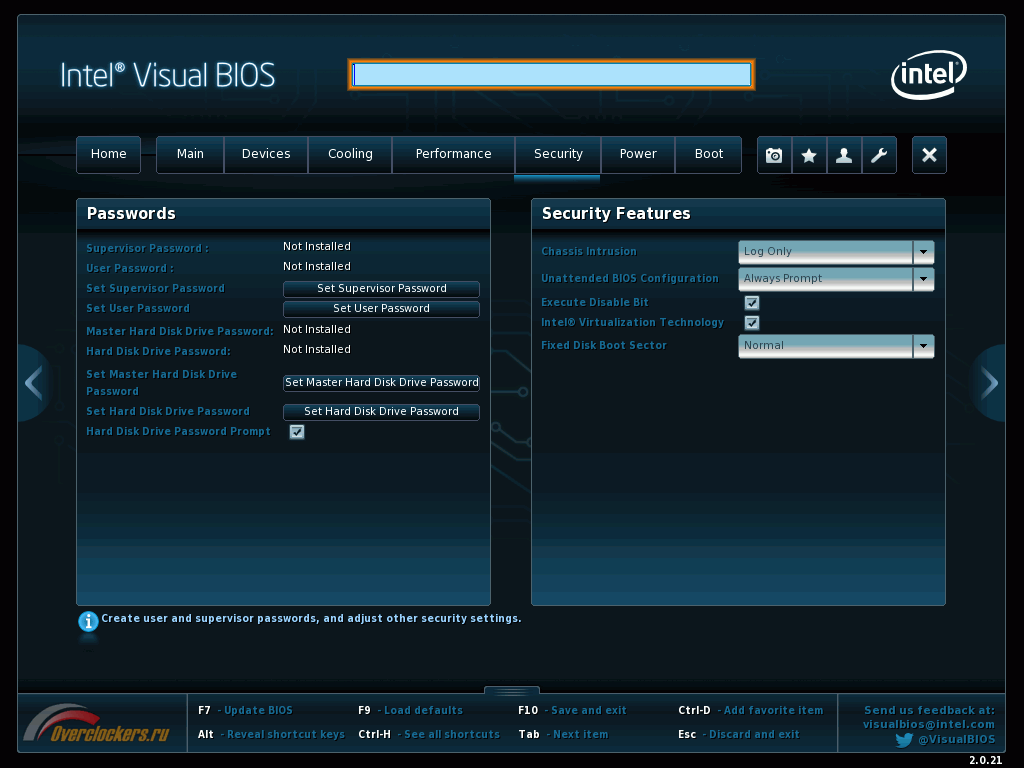This screenshot has height=768, width=1024.
Task: Switch to the Power tab
Action: pos(638,155)
